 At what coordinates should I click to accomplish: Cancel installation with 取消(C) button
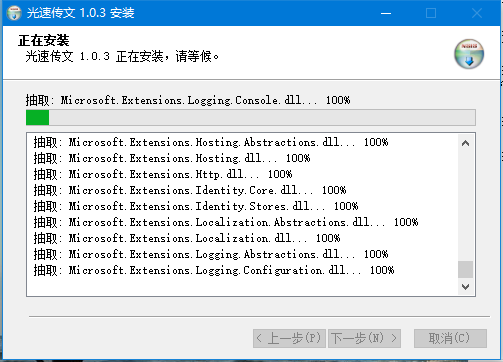coord(450,338)
